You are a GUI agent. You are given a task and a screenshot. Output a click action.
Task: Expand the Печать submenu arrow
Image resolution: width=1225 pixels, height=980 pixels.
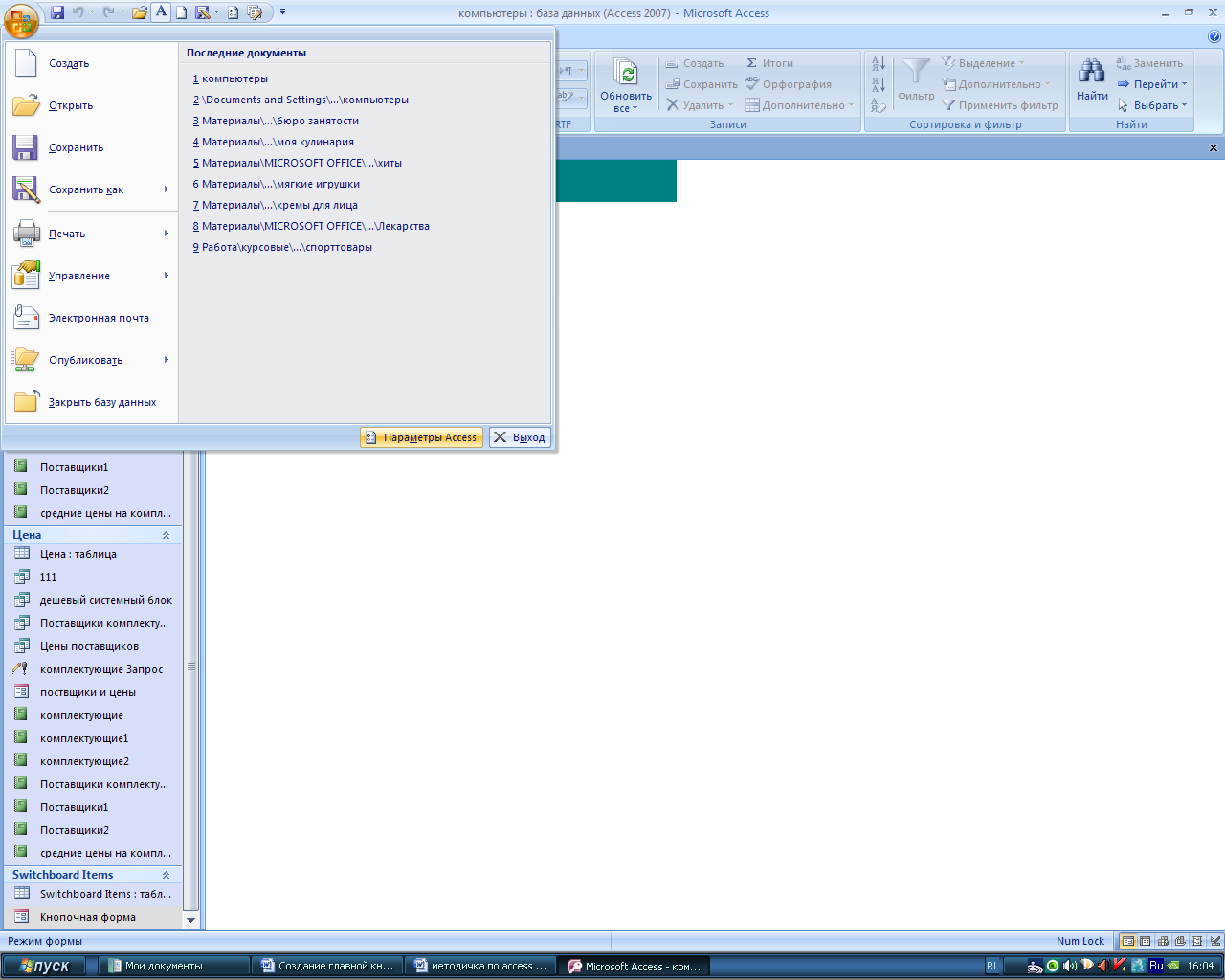[x=167, y=234]
